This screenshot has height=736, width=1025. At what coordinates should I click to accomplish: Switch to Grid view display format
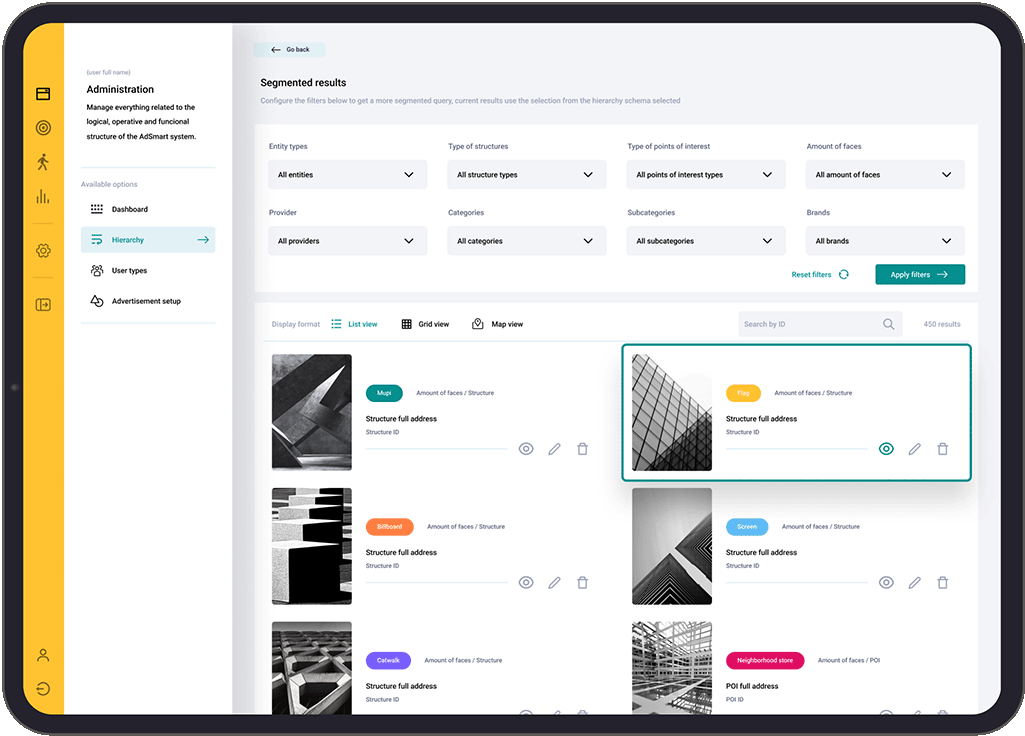click(425, 324)
